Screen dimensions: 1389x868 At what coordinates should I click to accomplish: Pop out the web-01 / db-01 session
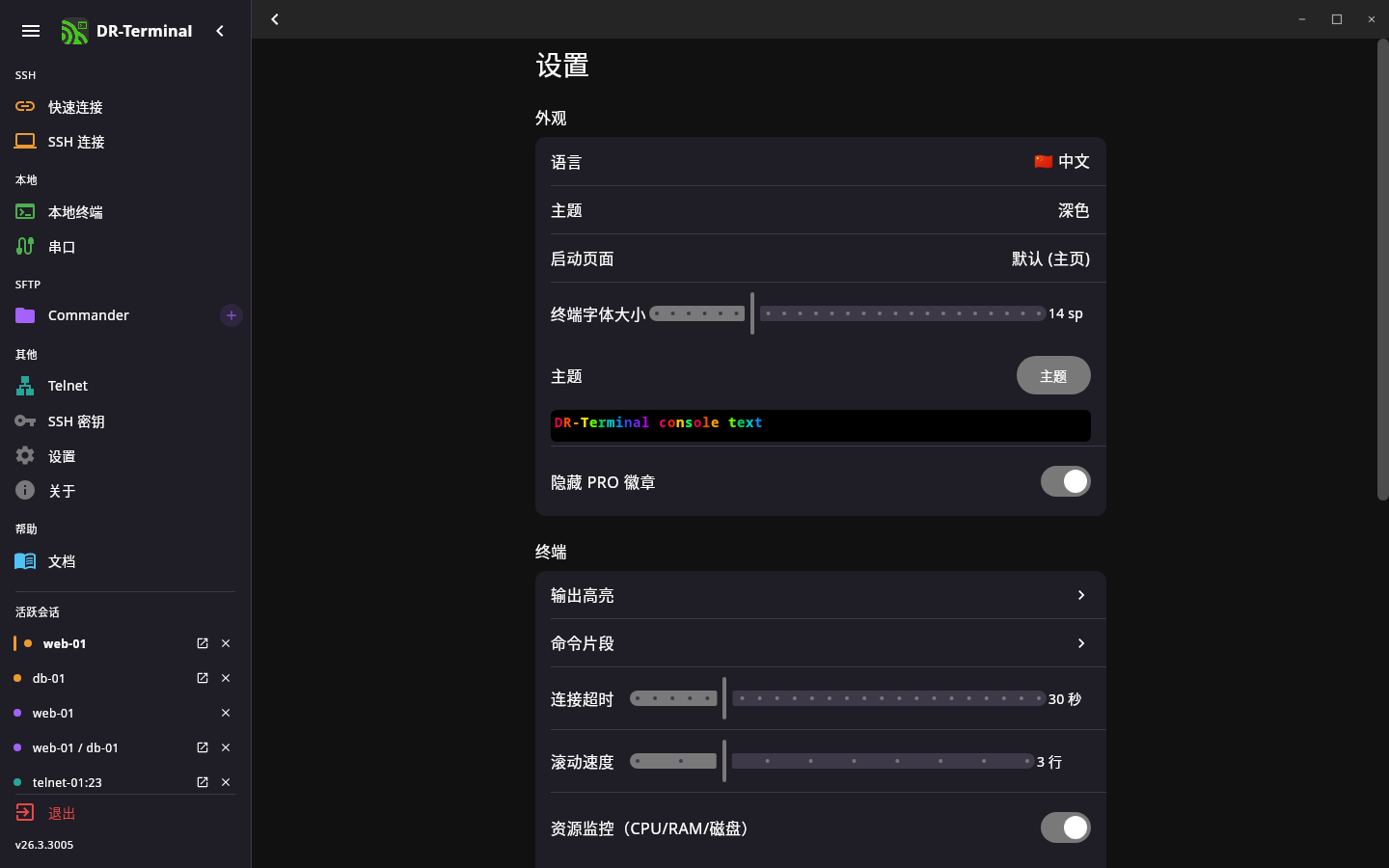coord(203,747)
